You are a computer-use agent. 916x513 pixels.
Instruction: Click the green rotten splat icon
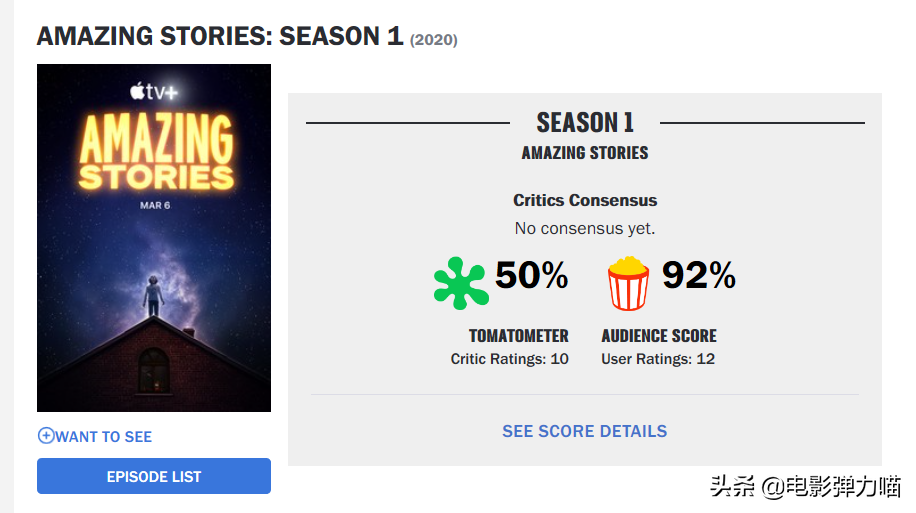click(460, 283)
